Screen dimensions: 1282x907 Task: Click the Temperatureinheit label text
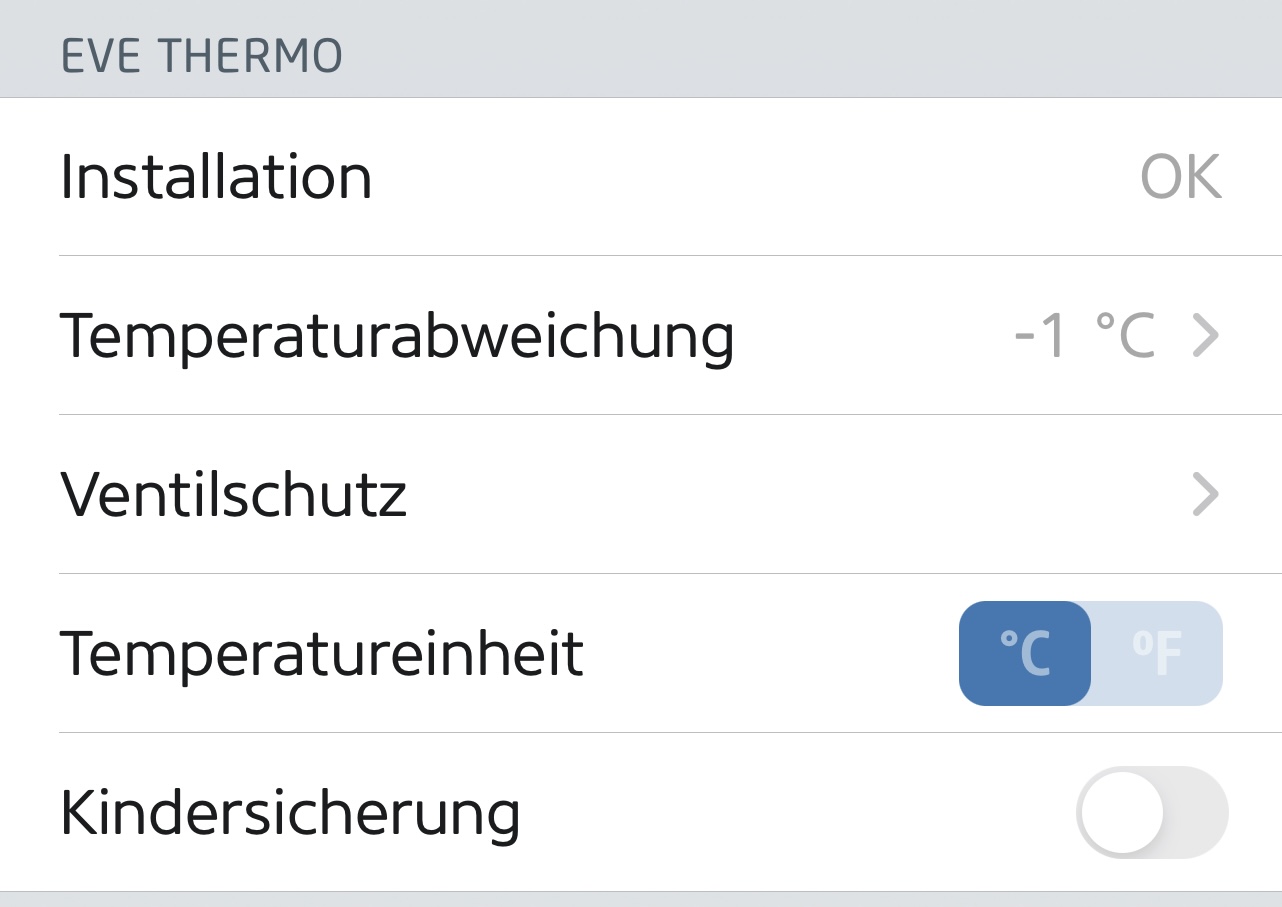pyautogui.click(x=321, y=654)
